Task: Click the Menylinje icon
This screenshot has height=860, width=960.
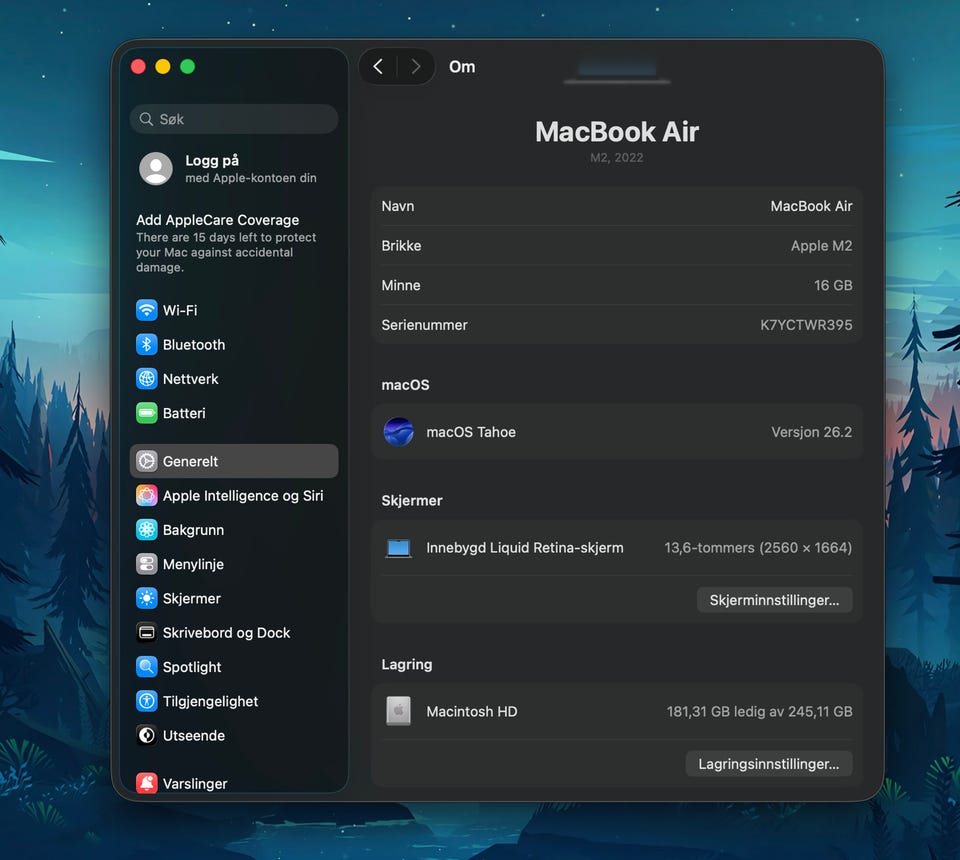Action: [146, 564]
